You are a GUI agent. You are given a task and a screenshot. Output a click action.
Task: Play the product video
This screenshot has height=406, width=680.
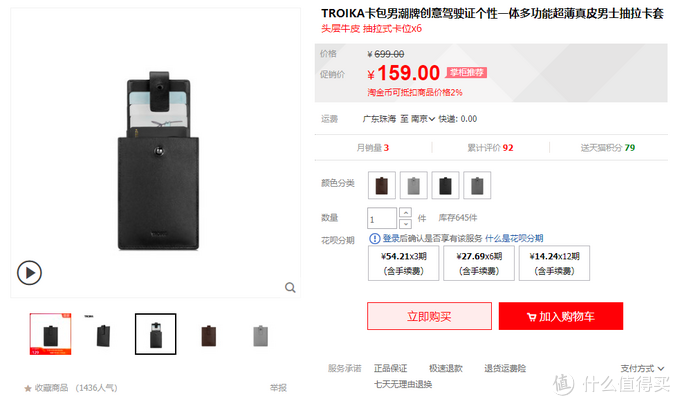pyautogui.click(x=29, y=273)
